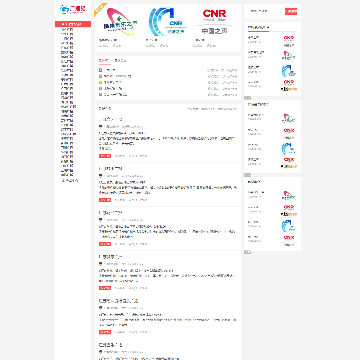360x360 pixels.
Task: Open the first article title in the list
Action: pyautogui.click(x=111, y=119)
